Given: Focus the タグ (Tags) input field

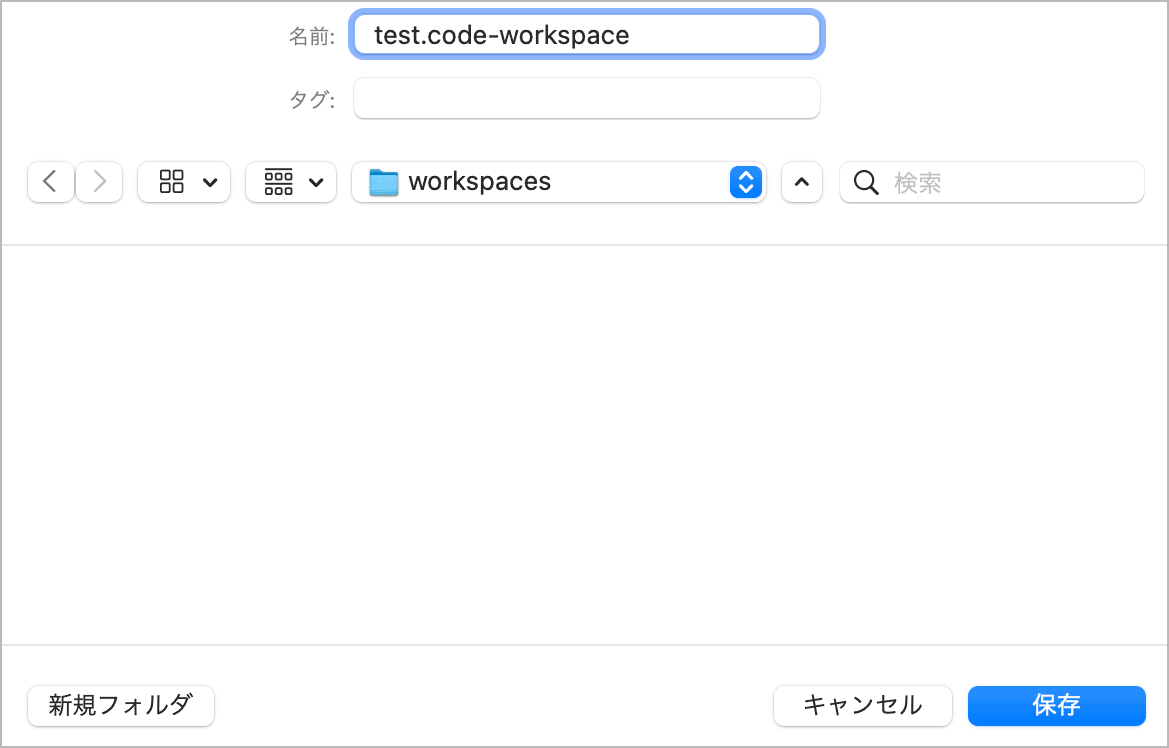Looking at the screenshot, I should (586, 98).
